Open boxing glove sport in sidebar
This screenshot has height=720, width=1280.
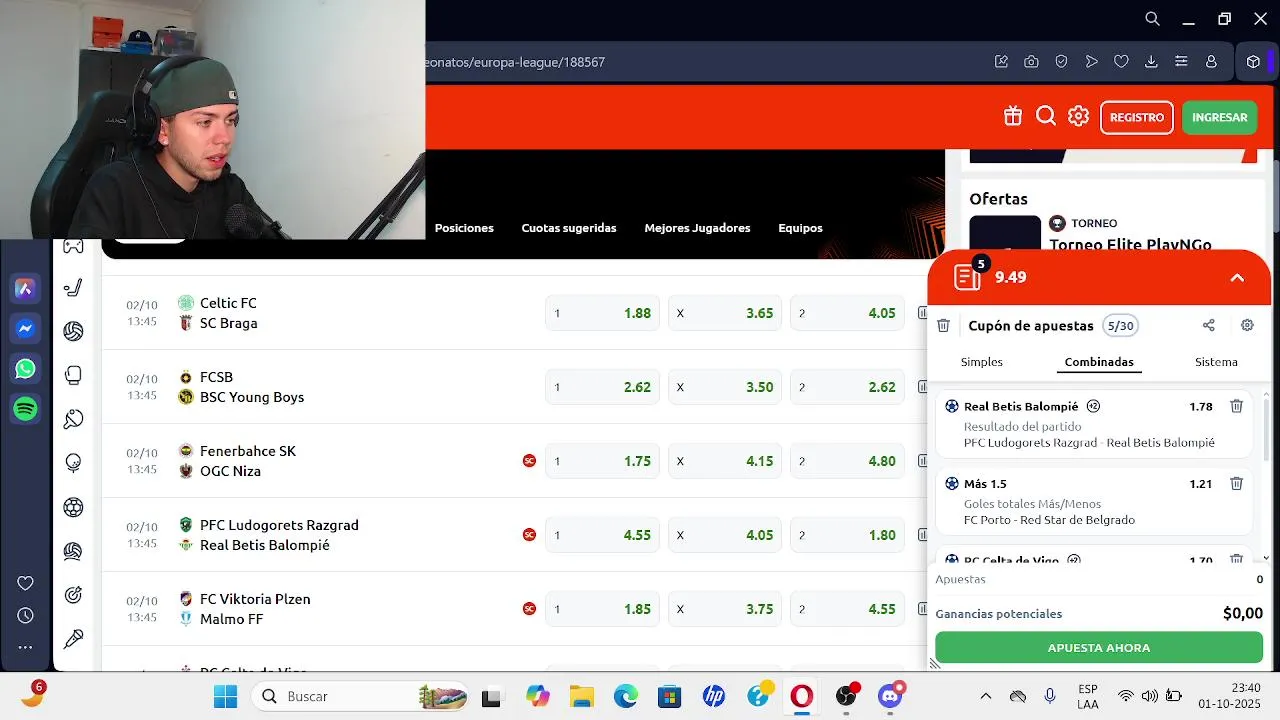[x=73, y=375]
